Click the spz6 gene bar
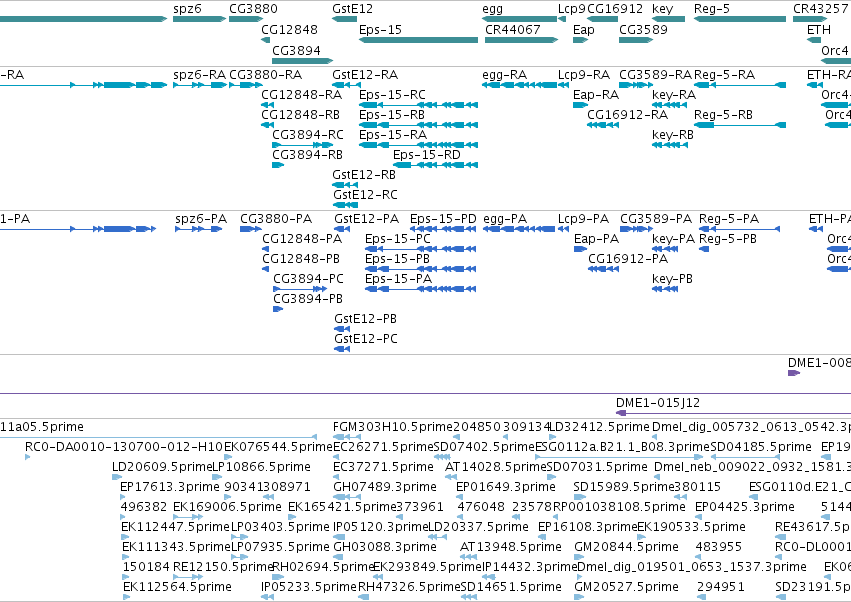The height and width of the screenshot is (602, 851). click(x=199, y=19)
